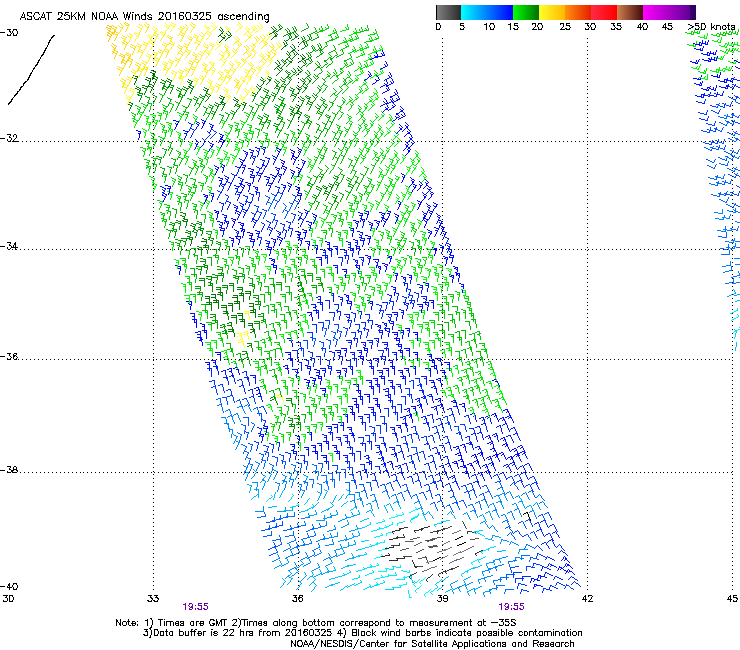This screenshot has height=650, width=740.
Task: Select the yellow 20-25 knots color swatch
Action: (x=552, y=13)
